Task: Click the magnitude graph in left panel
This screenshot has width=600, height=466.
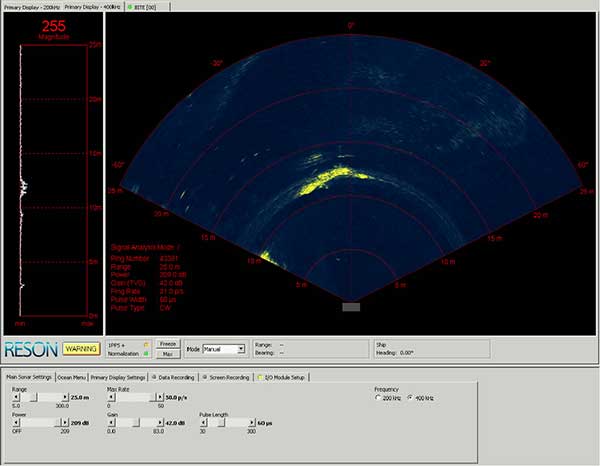Action: [x=52, y=180]
